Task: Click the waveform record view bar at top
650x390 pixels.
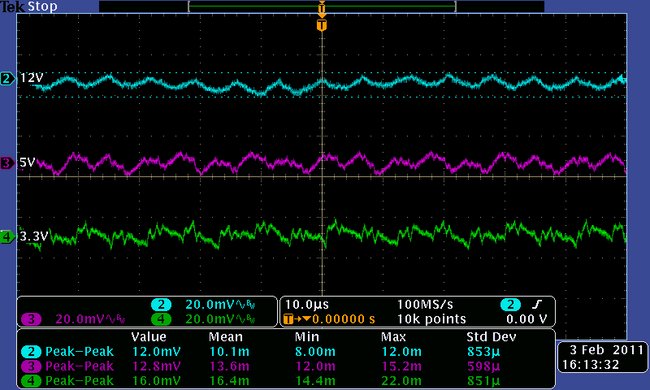Action: coord(322,7)
